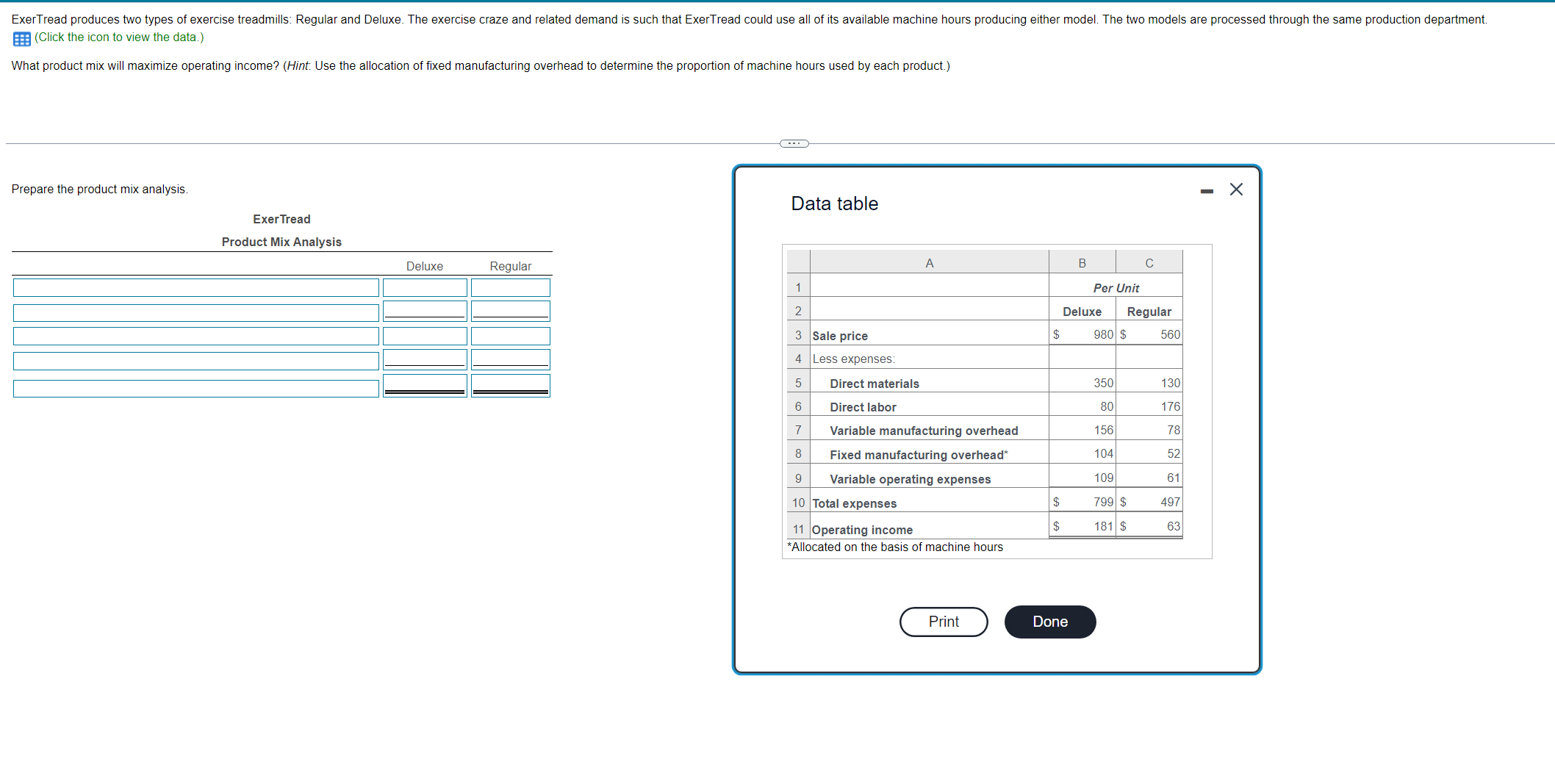Click the 'Product Mix Analysis' heading

tap(281, 242)
